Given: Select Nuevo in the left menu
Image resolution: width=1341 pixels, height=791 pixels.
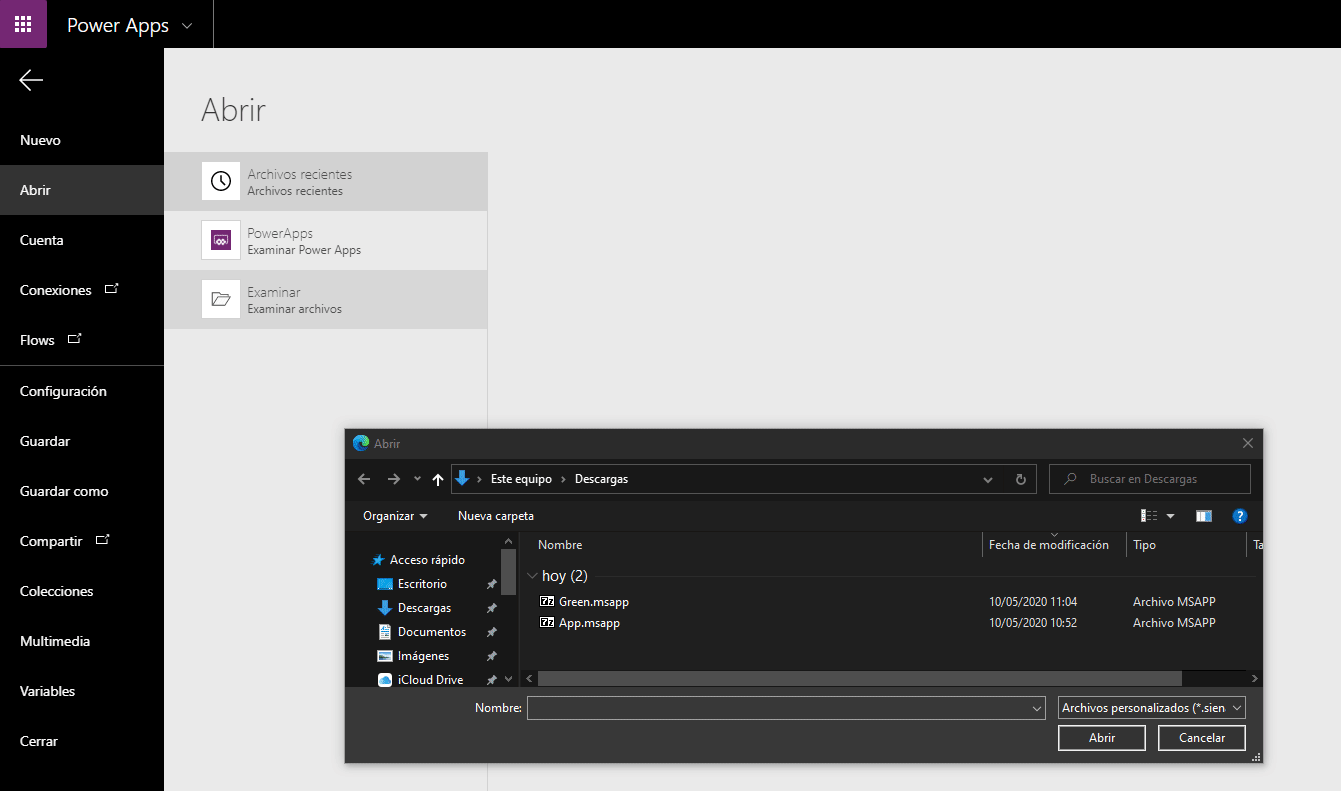Looking at the screenshot, I should [x=40, y=140].
